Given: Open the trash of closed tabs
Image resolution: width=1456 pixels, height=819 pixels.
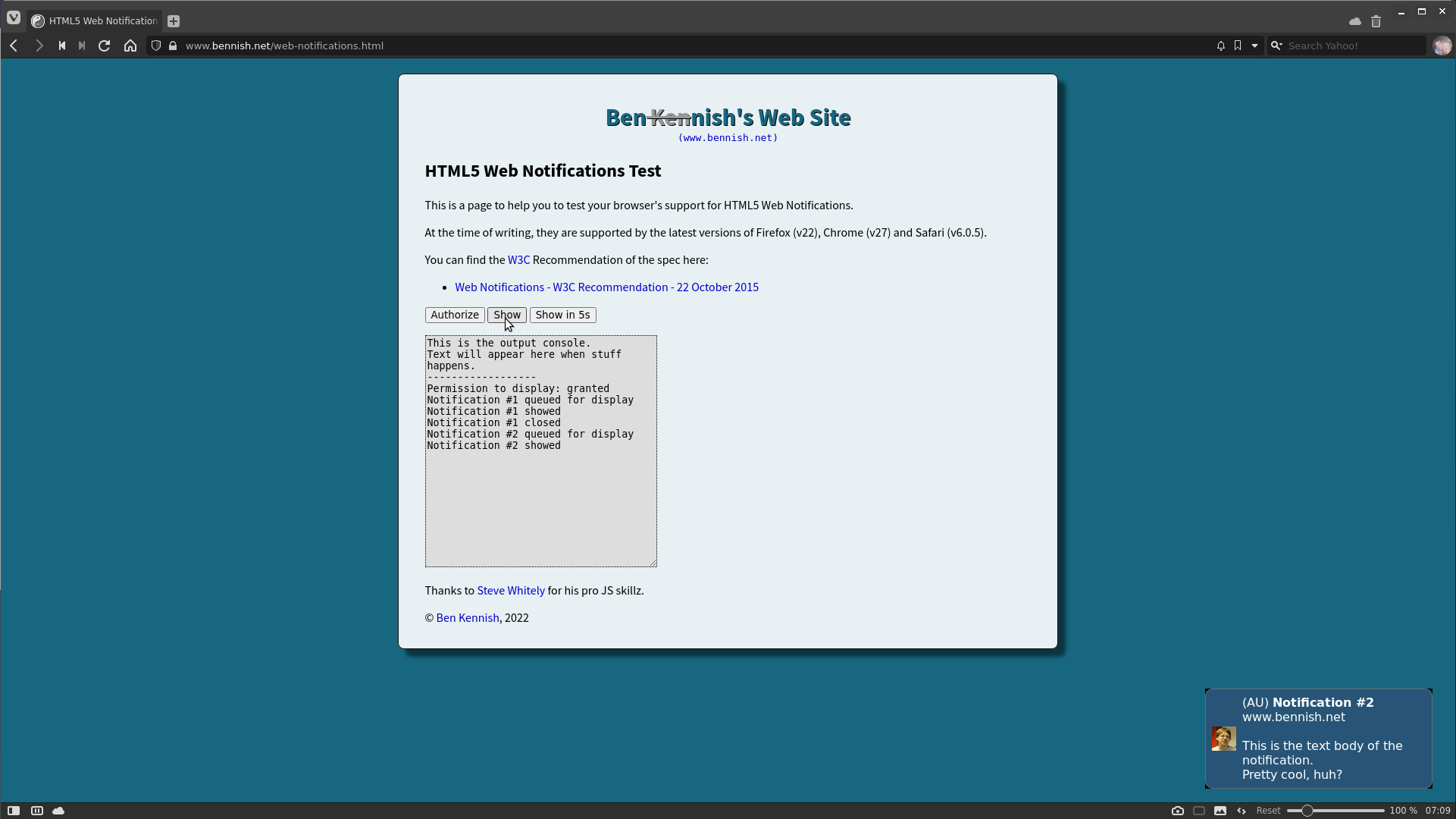Looking at the screenshot, I should pyautogui.click(x=1376, y=21).
